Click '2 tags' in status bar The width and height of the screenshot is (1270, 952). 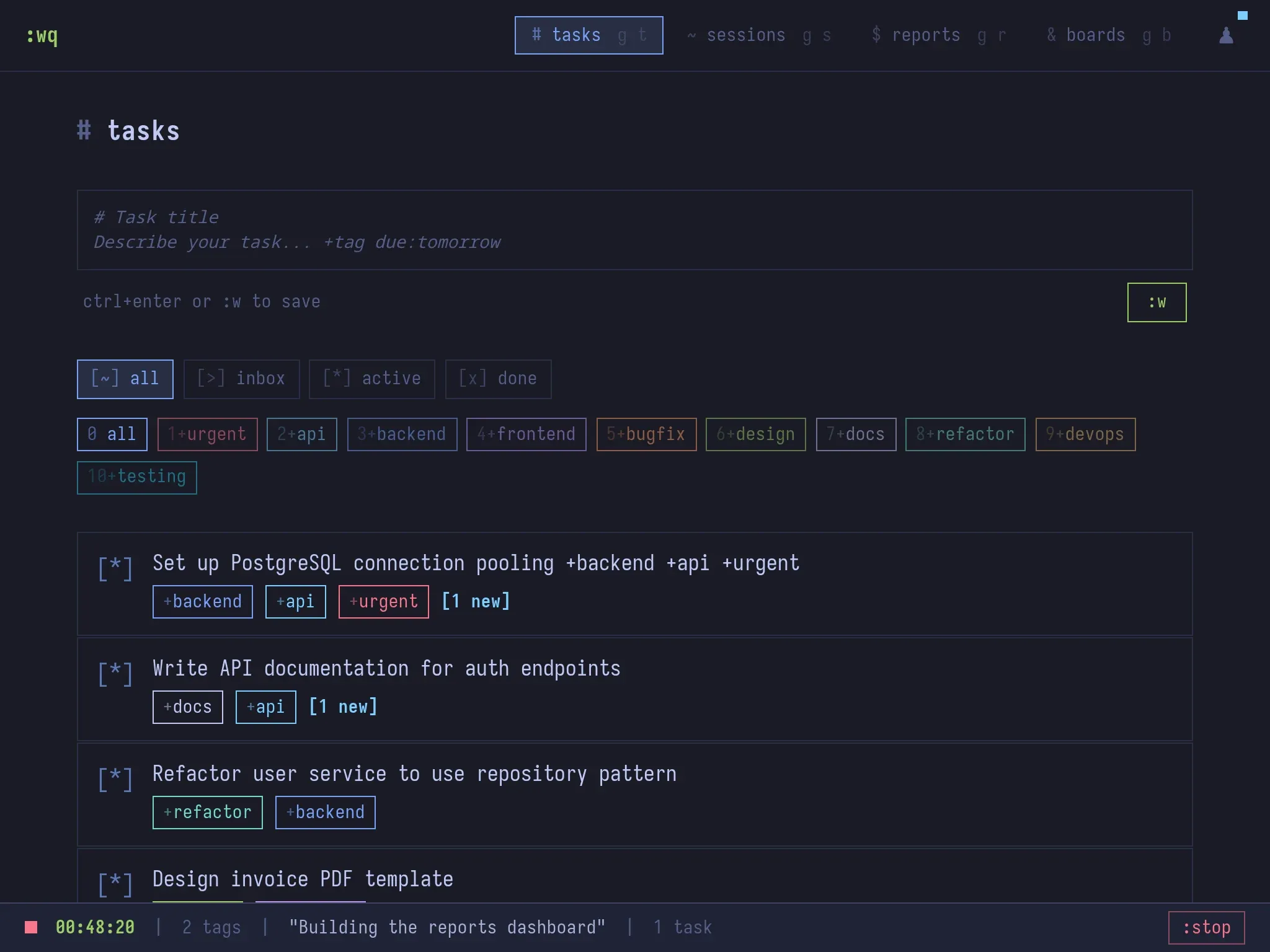click(x=211, y=927)
